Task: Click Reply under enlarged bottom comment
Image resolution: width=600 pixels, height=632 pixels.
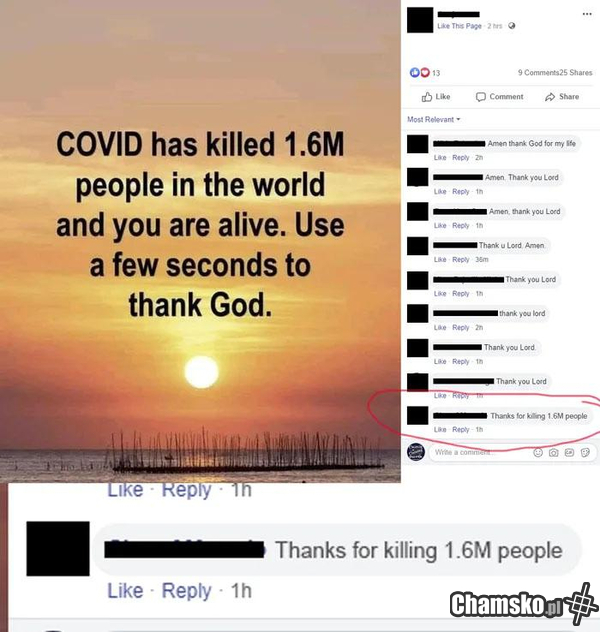Action: point(186,591)
